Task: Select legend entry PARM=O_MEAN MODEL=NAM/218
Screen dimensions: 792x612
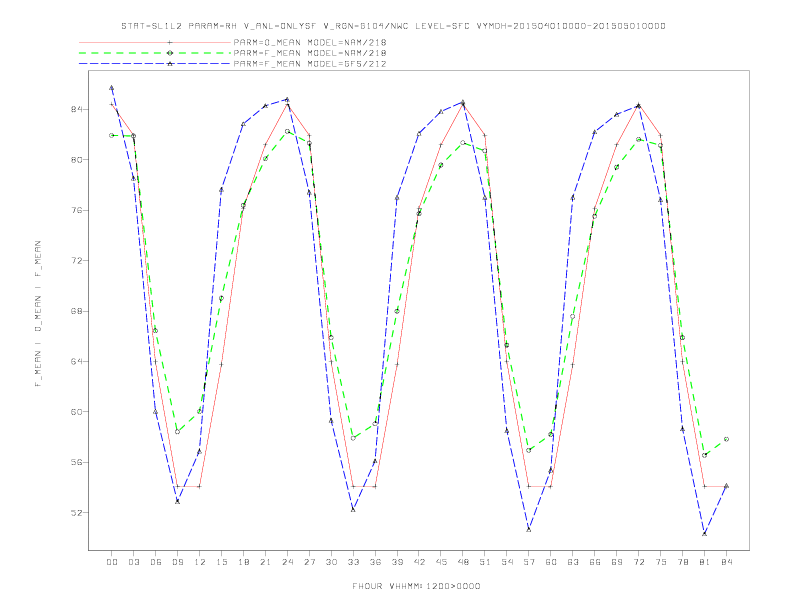Action: click(310, 42)
